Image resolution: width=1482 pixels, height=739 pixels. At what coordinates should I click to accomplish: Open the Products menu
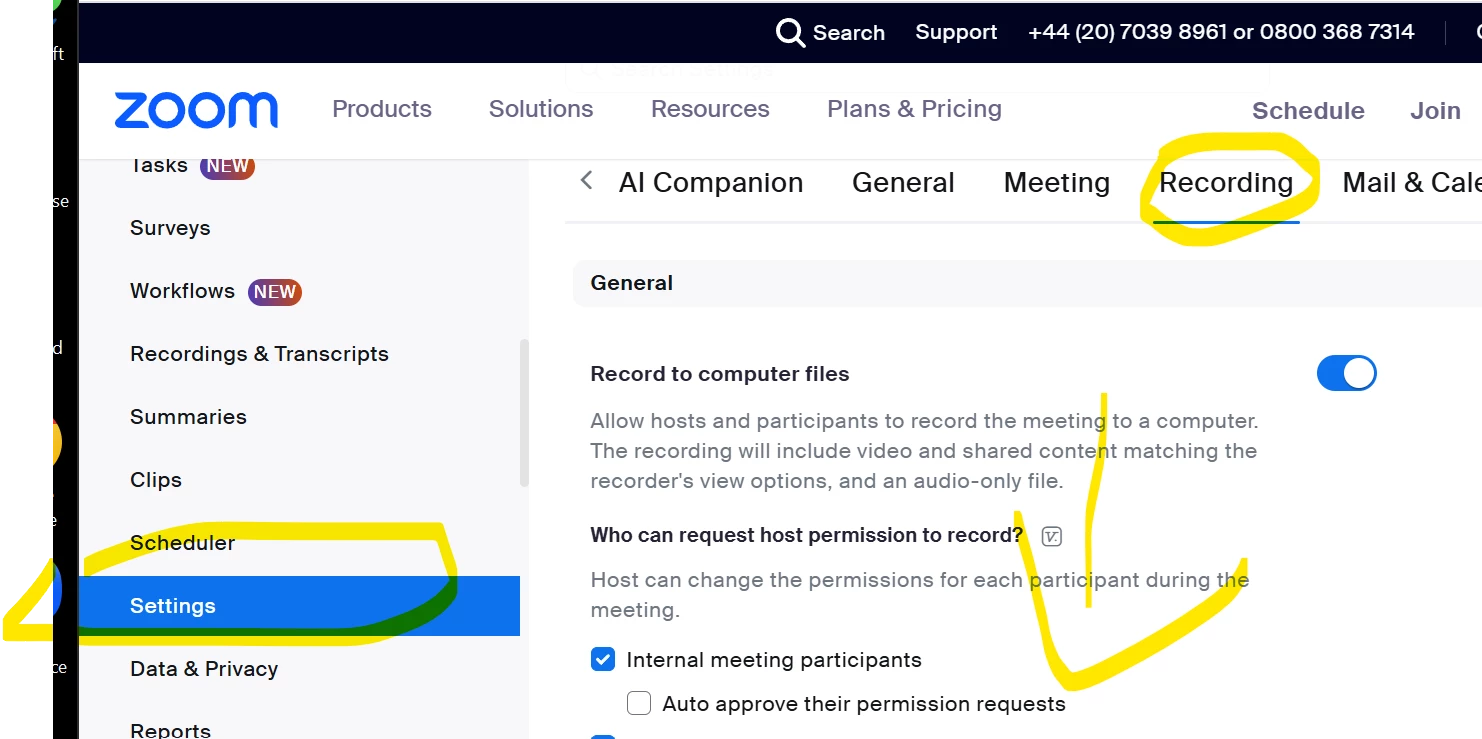[x=382, y=109]
